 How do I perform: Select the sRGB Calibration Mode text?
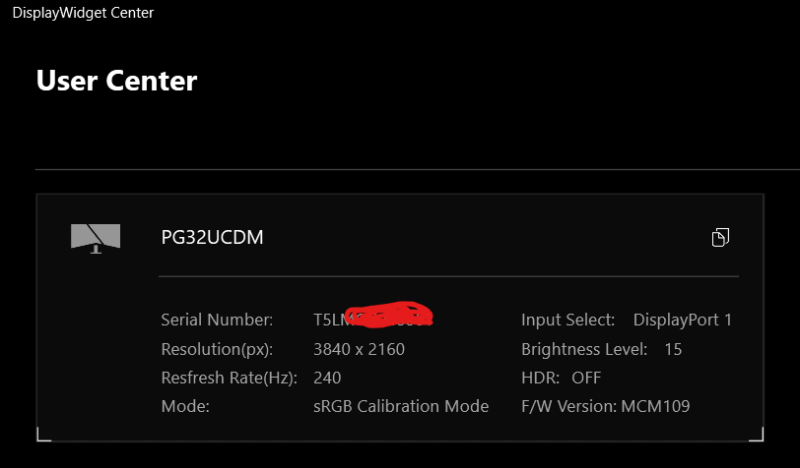tap(401, 406)
